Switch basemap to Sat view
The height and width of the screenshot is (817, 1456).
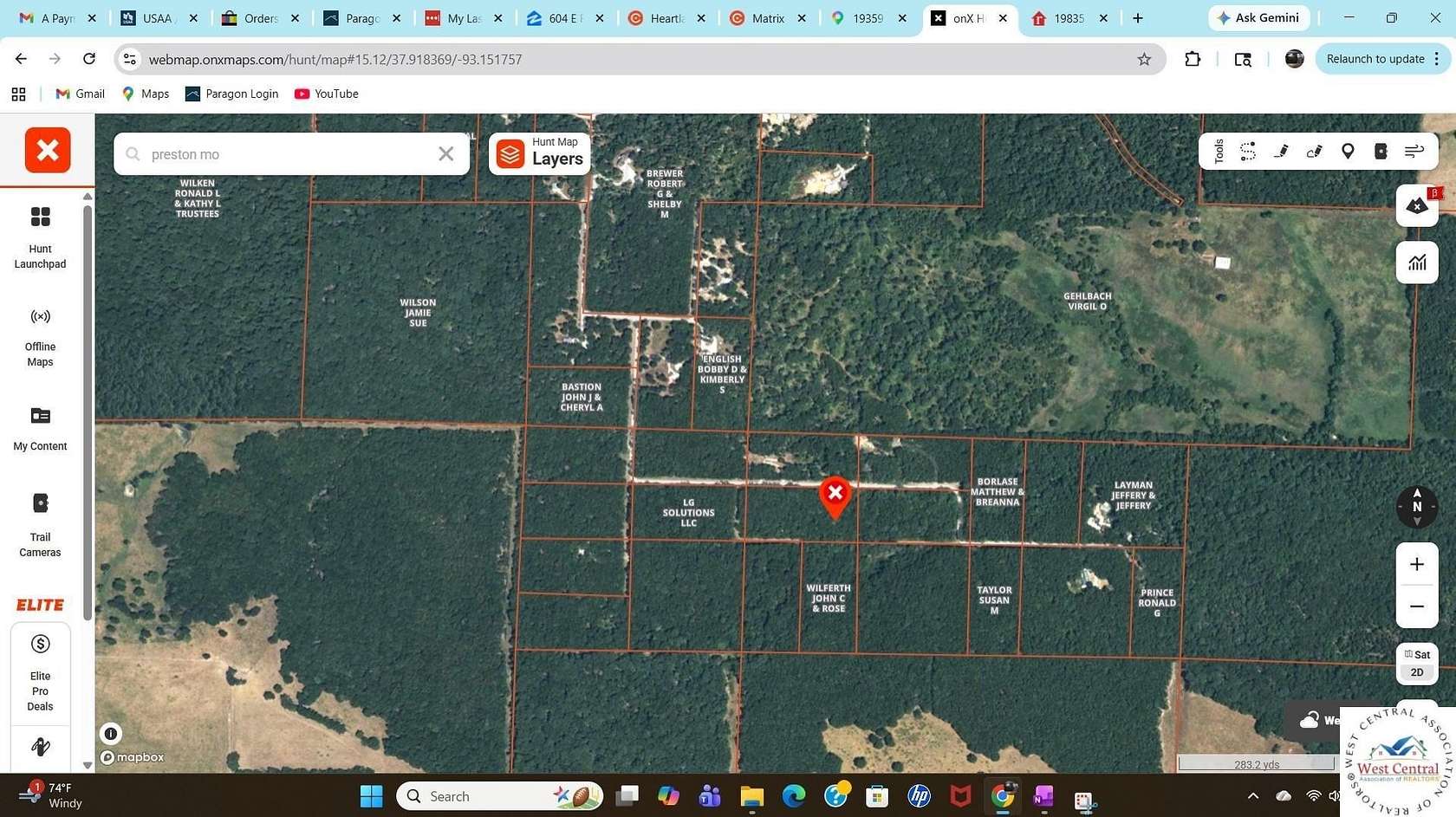pos(1419,655)
